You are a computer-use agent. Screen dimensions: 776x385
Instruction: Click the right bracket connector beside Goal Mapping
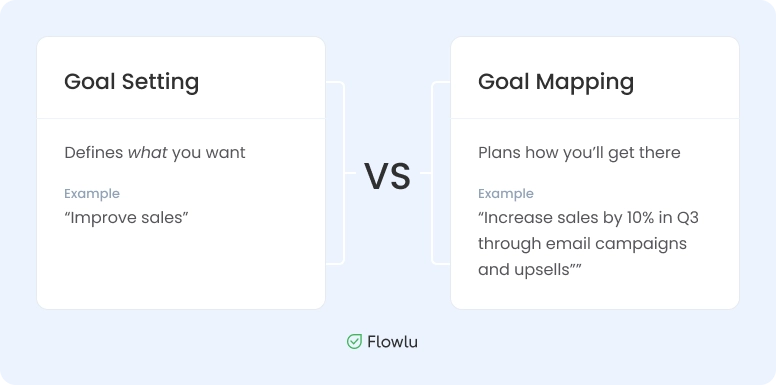[x=436, y=173]
